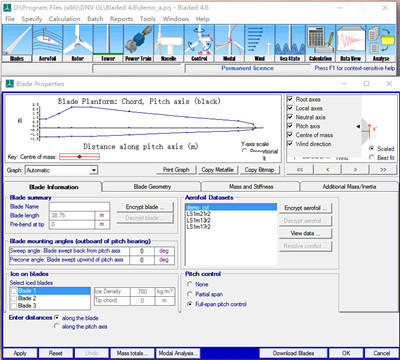Switch to the Blade Geometry tab
This screenshot has width=400, height=360.
pos(152,187)
